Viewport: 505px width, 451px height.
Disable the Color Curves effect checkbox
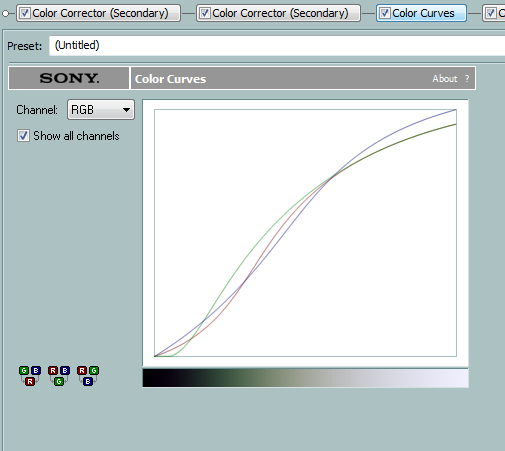pyautogui.click(x=385, y=13)
